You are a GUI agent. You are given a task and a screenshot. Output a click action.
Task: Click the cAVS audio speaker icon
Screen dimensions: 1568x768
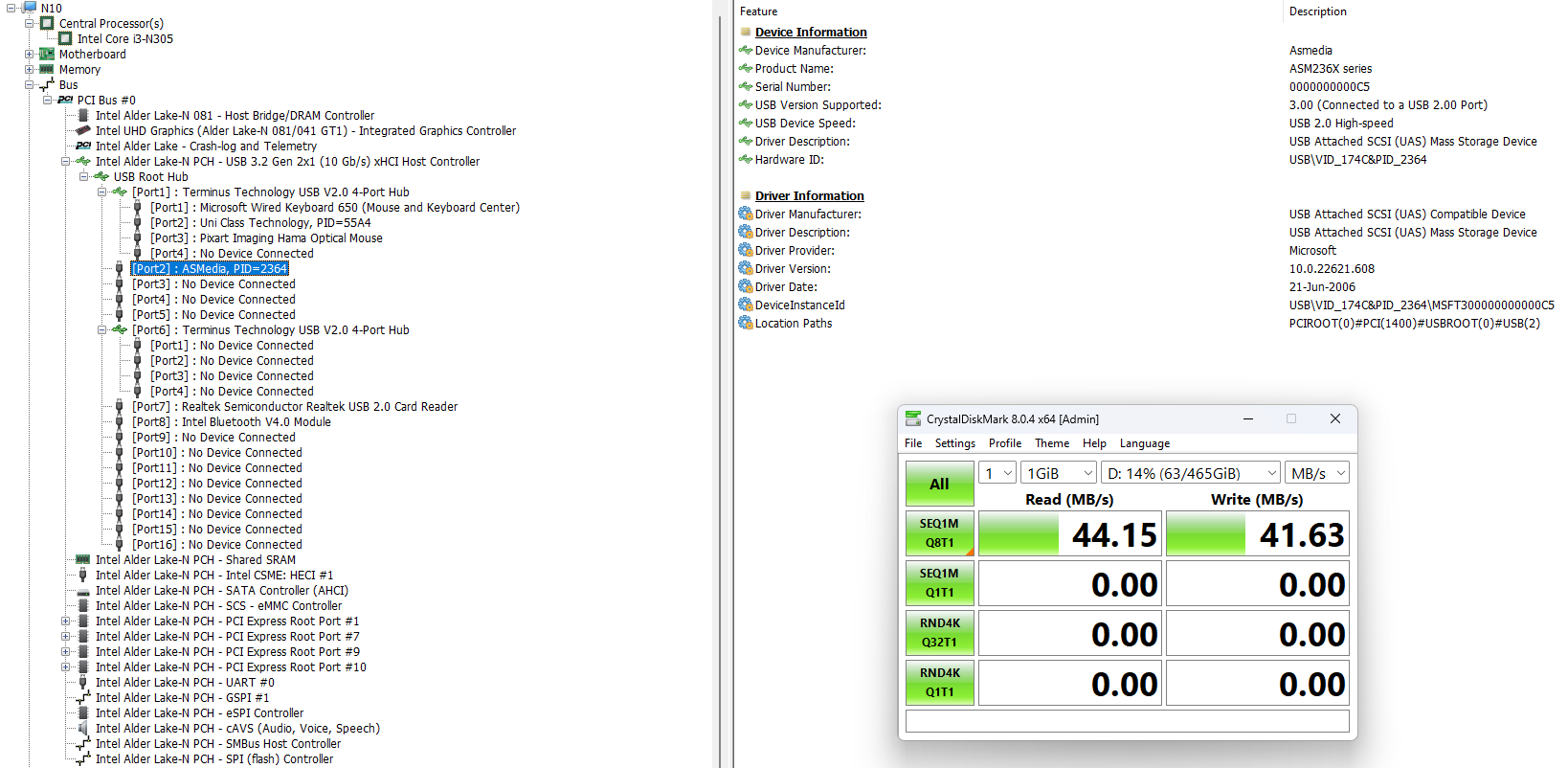click(x=83, y=728)
